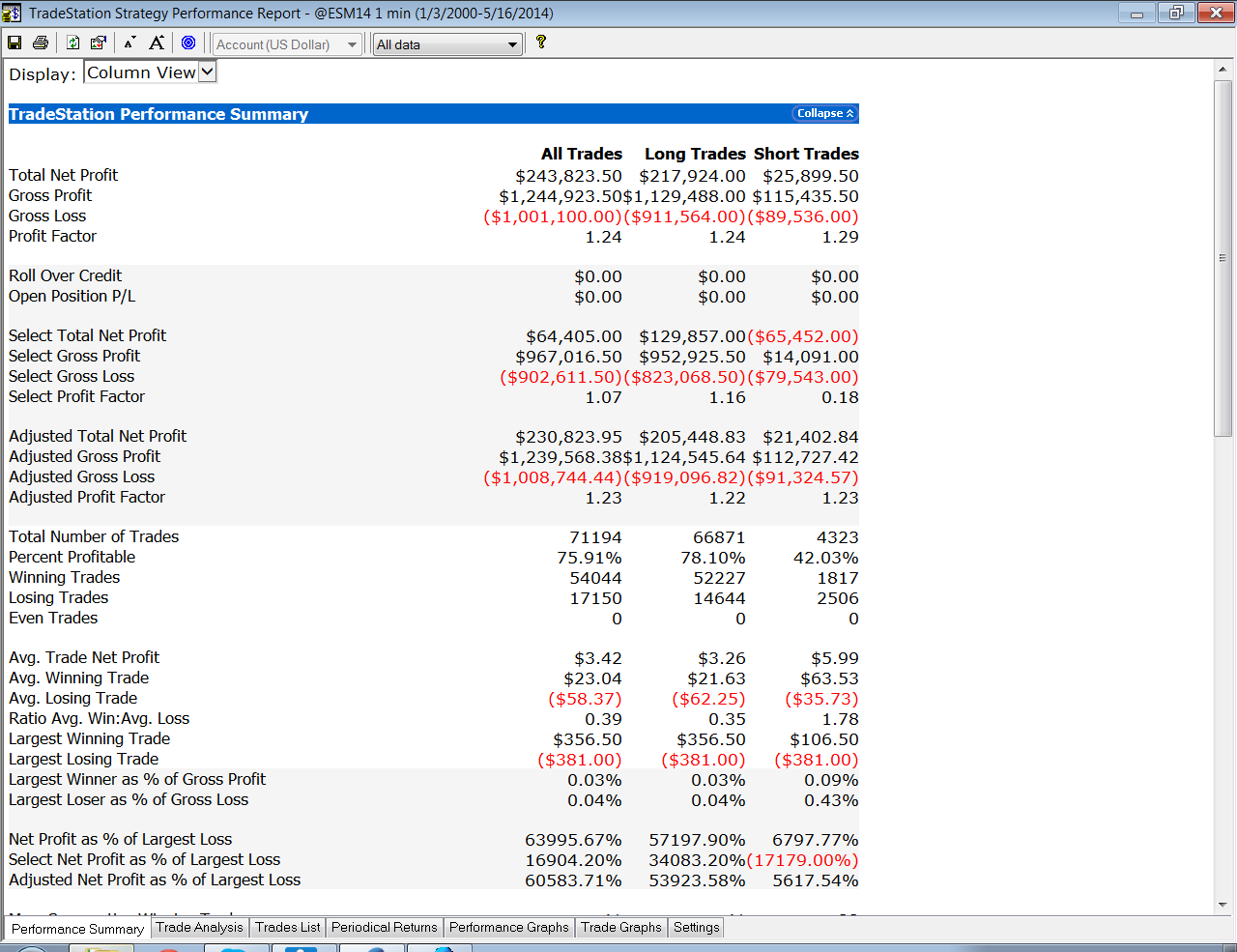Viewport: 1237px width, 952px height.
Task: Click the Gross Profit row label
Action: [50, 195]
